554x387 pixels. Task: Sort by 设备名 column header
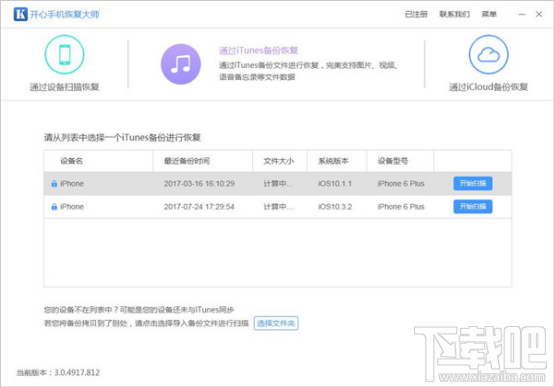tap(98, 161)
